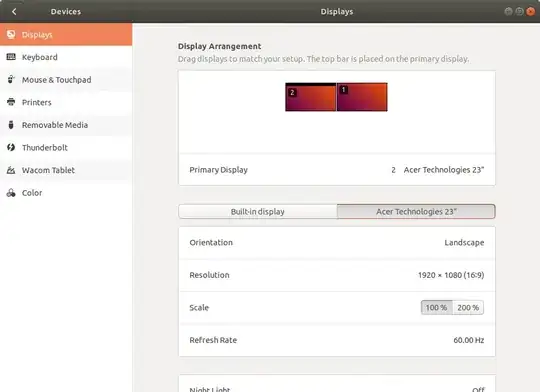Select display 2 in the arrangement
The width and height of the screenshot is (540, 392).
click(310, 97)
